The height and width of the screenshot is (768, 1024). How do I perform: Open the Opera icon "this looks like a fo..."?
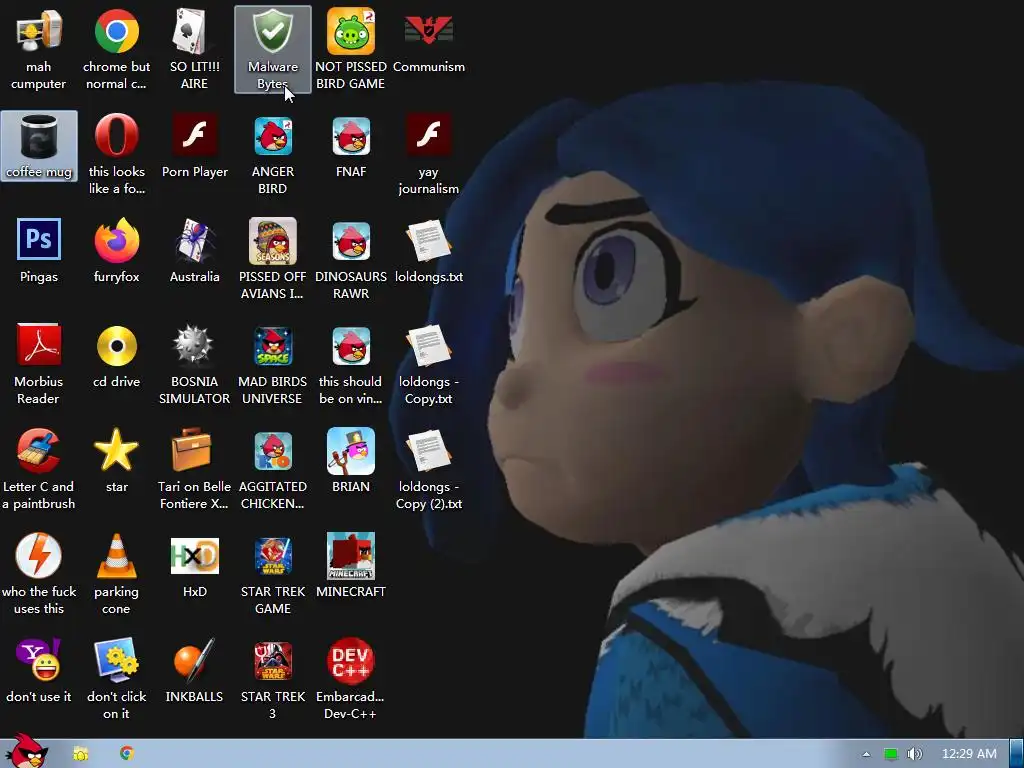[116, 154]
